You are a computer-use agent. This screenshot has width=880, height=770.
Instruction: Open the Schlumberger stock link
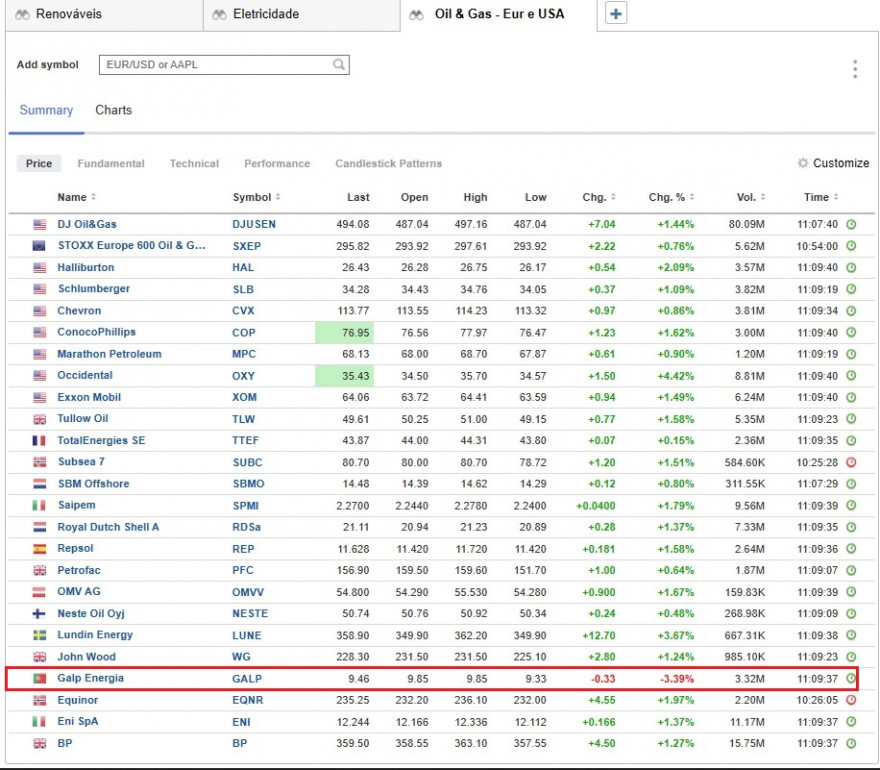[94, 288]
